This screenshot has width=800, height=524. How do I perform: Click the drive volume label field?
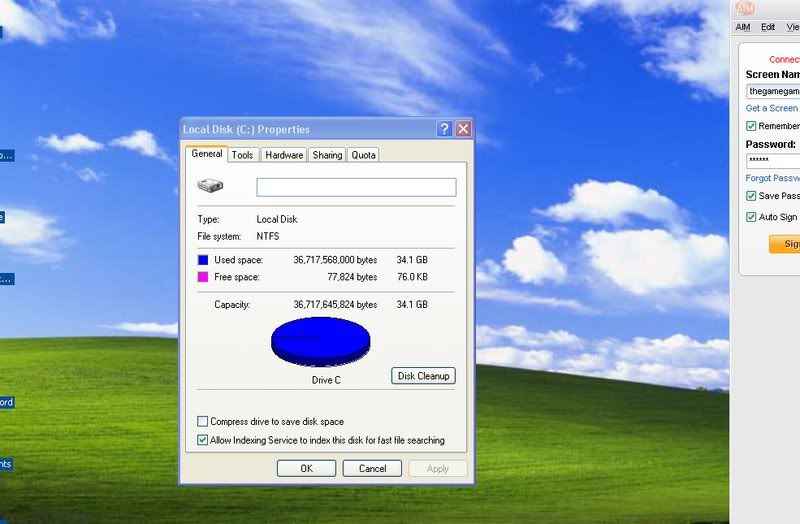pos(356,187)
